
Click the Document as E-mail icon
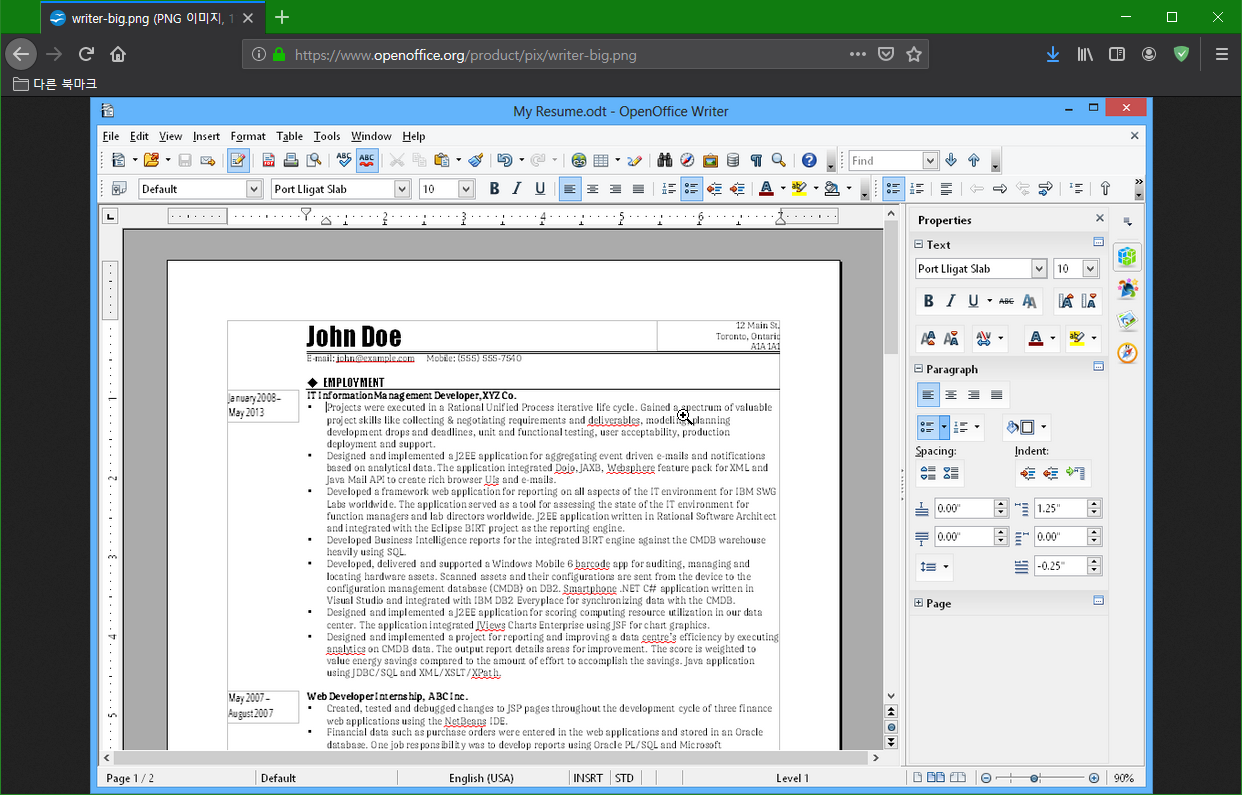208,160
